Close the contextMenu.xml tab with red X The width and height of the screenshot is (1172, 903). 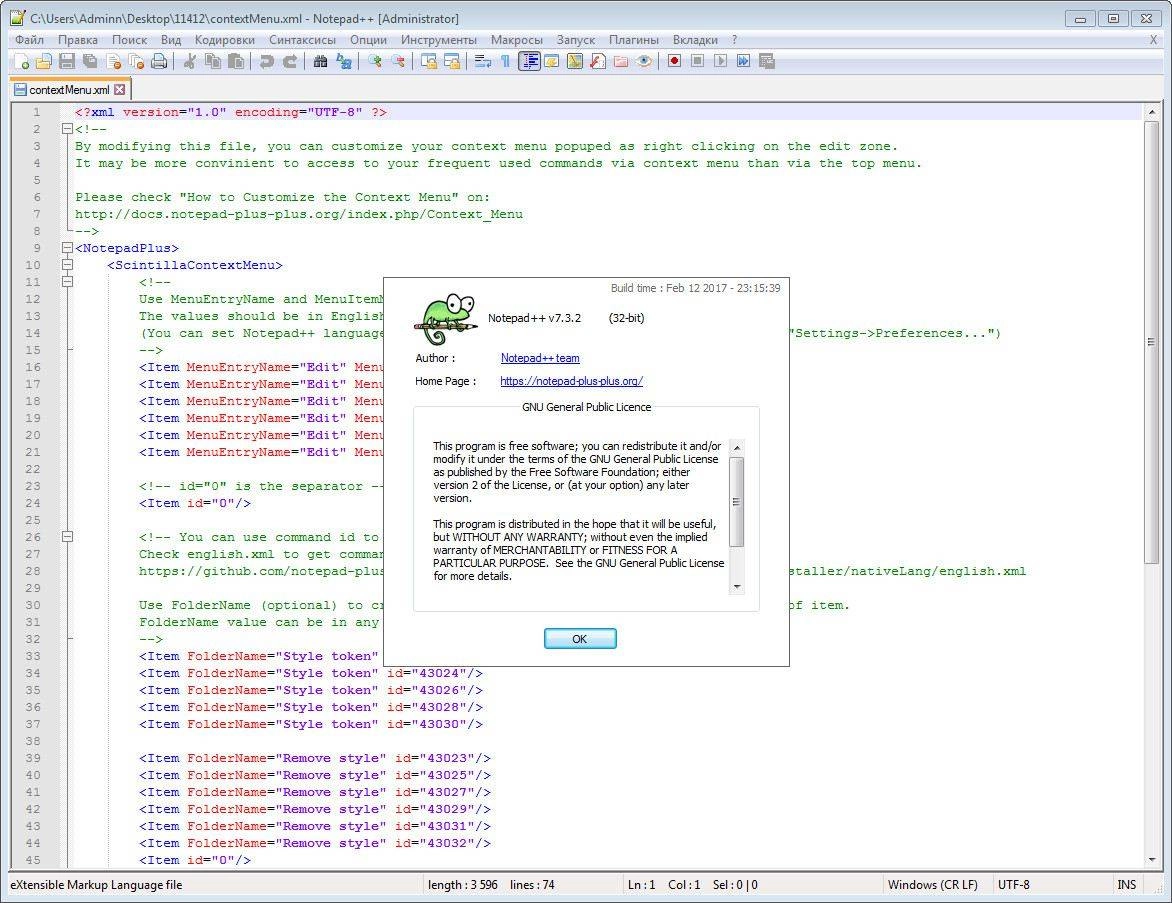120,90
